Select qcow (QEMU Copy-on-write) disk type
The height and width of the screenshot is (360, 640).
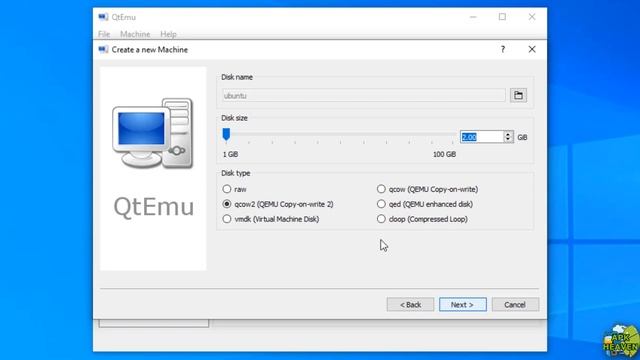tap(427, 189)
